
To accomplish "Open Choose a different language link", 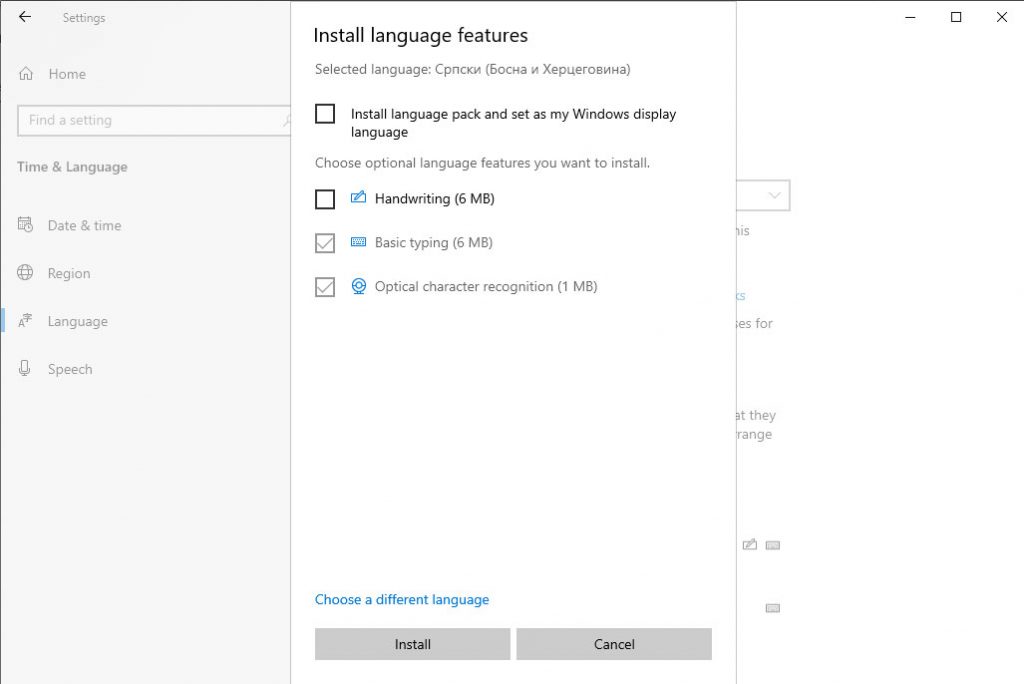I will [x=403, y=599].
